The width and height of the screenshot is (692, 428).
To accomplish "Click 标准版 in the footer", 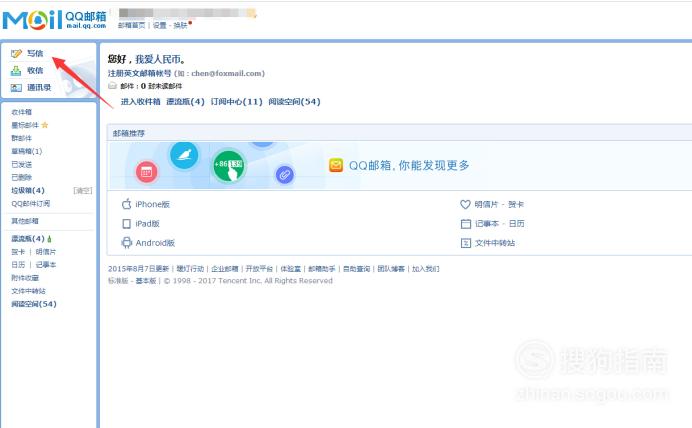I will [118, 281].
